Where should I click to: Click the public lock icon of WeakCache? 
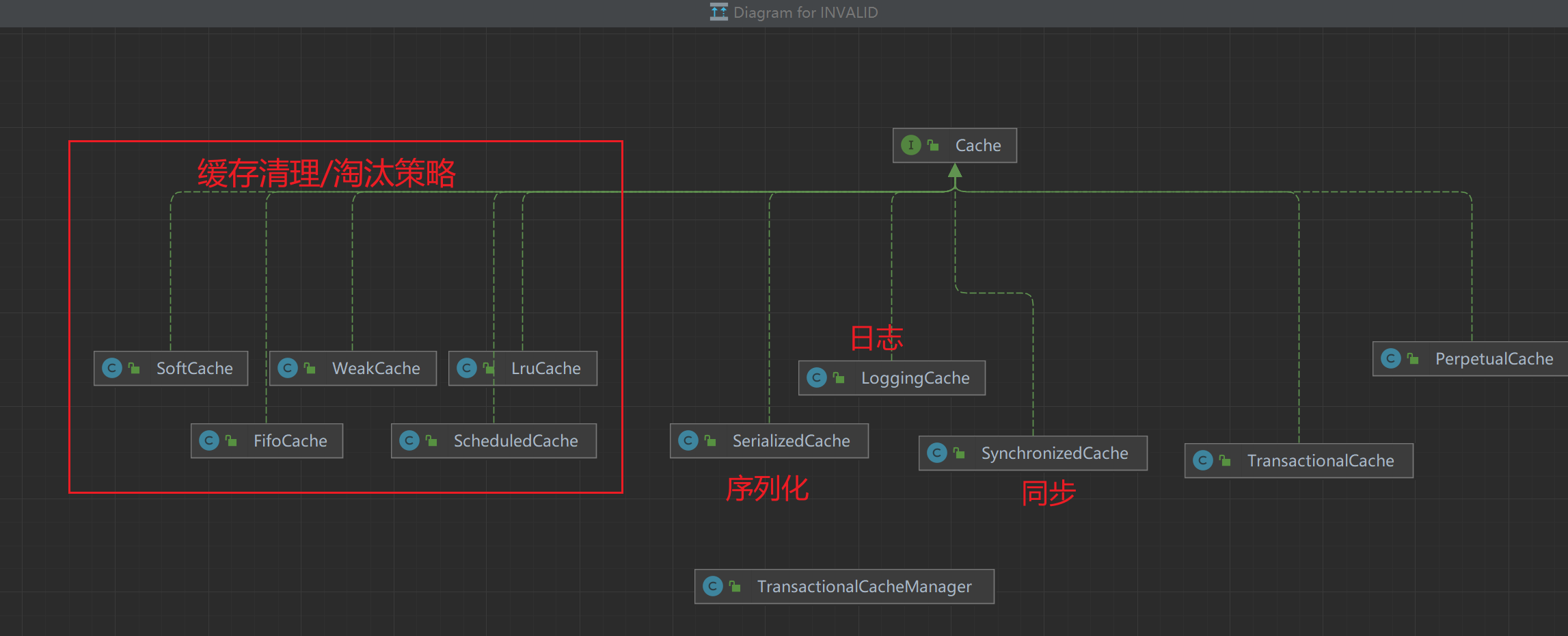pyautogui.click(x=310, y=368)
